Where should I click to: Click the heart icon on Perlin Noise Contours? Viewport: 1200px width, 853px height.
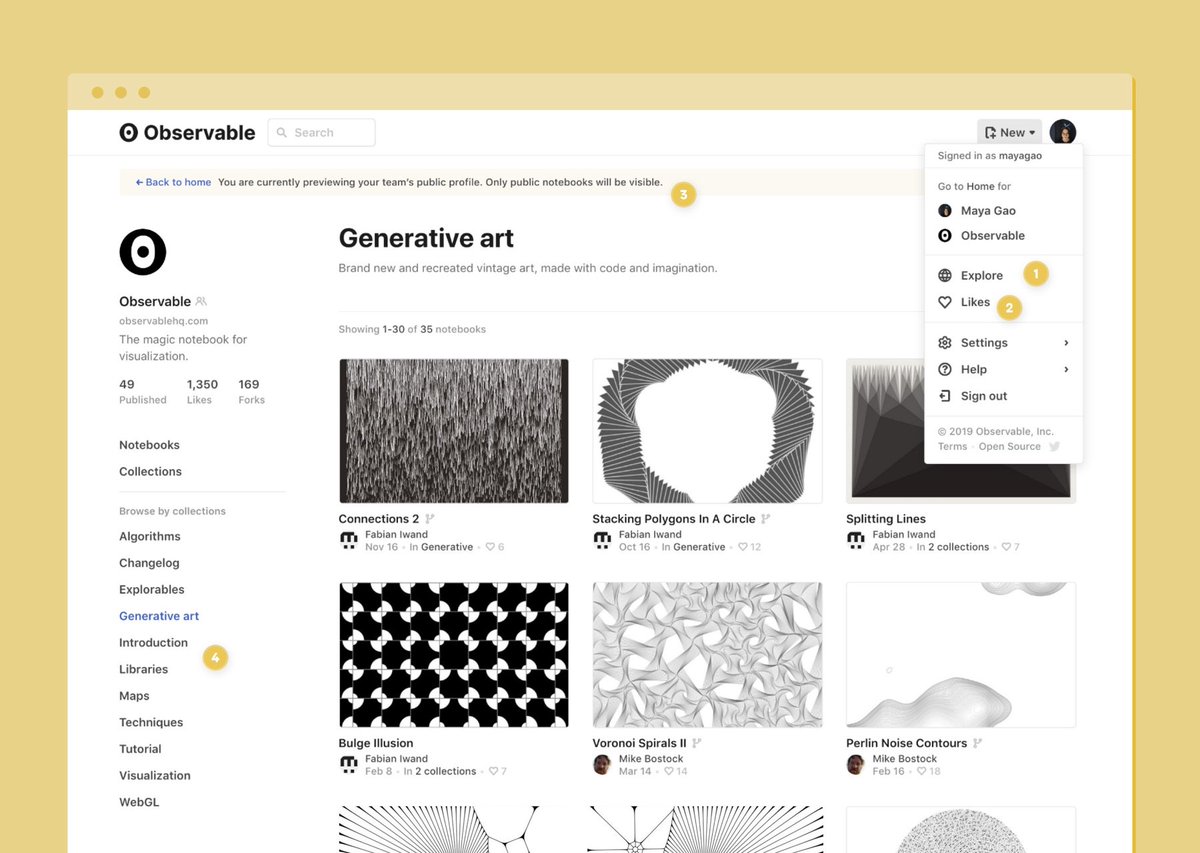(923, 771)
